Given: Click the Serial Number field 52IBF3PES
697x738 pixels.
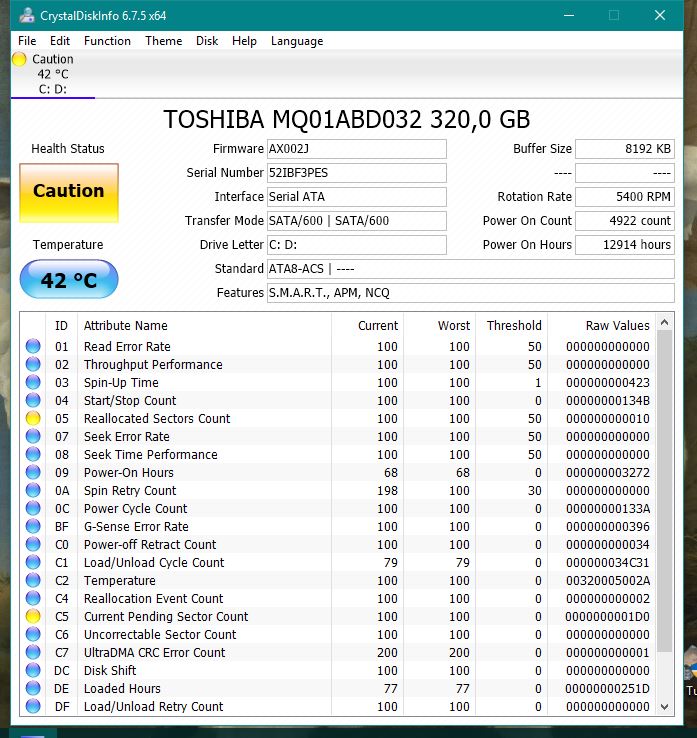Looking at the screenshot, I should pyautogui.click(x=357, y=173).
